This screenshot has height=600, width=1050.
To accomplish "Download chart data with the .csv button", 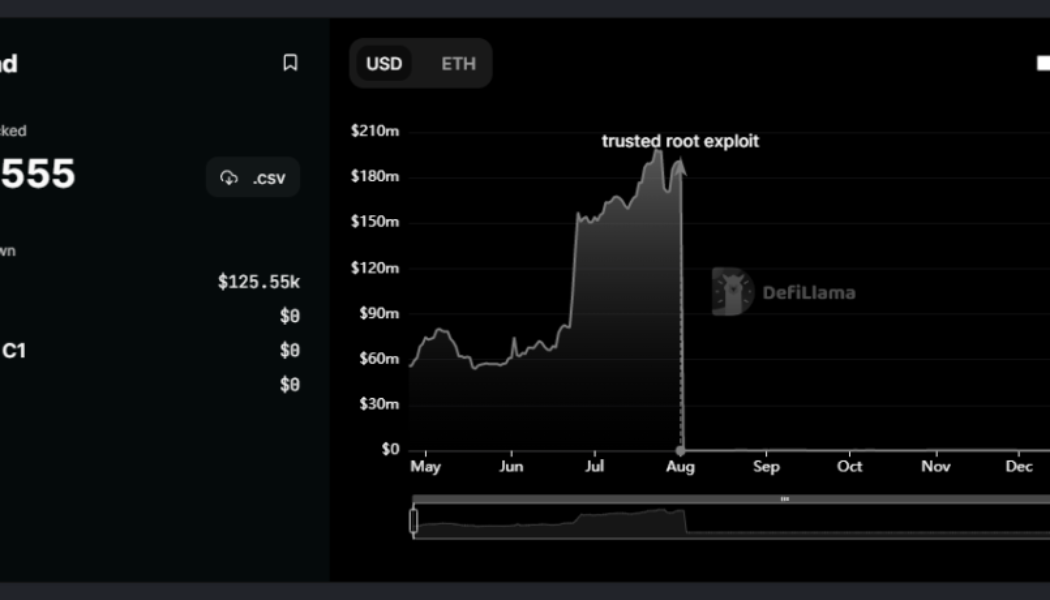I will [253, 177].
